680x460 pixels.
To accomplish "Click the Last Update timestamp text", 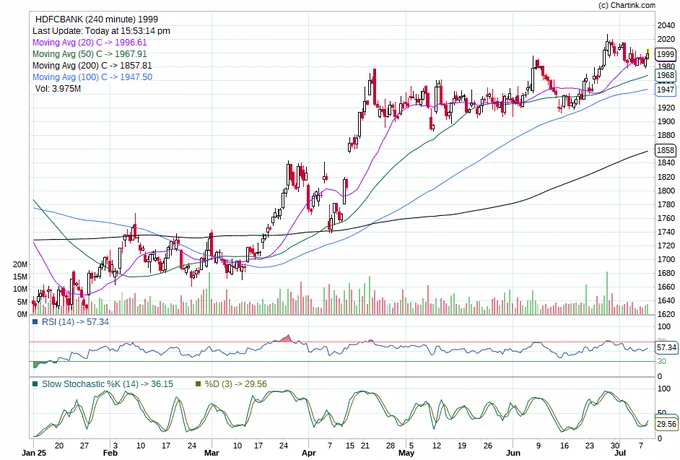I will point(101,31).
